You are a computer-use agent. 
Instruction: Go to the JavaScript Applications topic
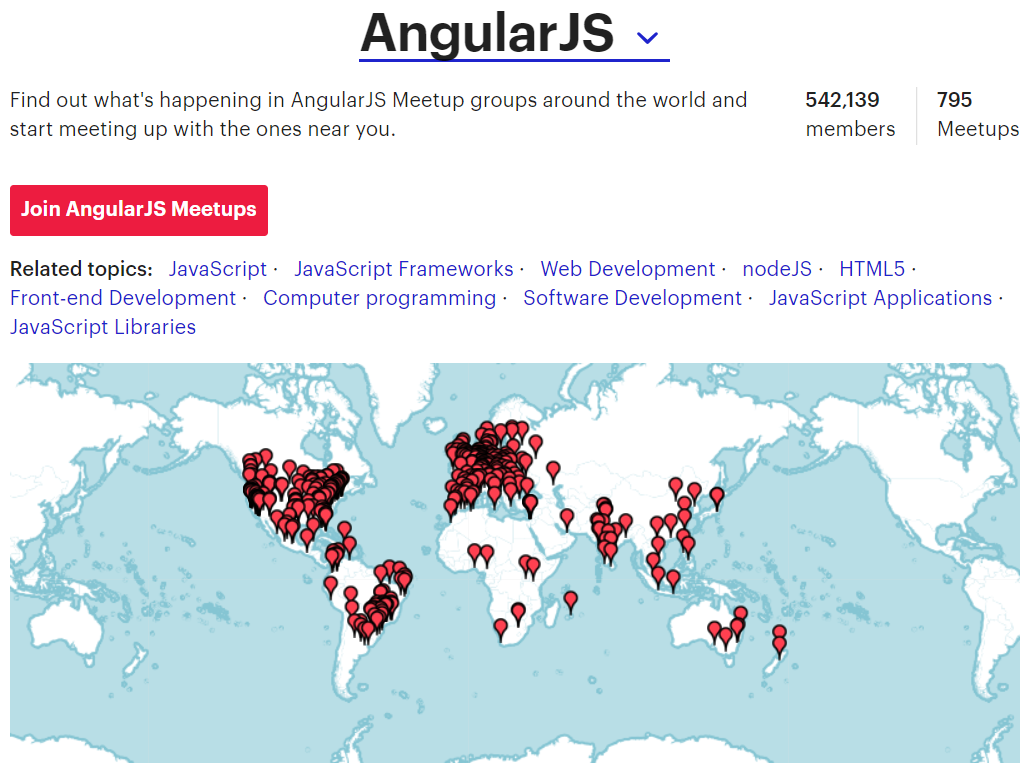pos(880,298)
